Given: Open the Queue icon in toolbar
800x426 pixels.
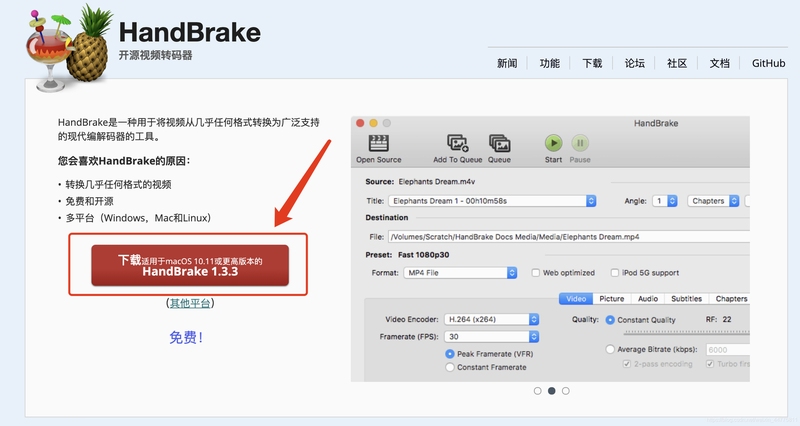Looking at the screenshot, I should [499, 143].
